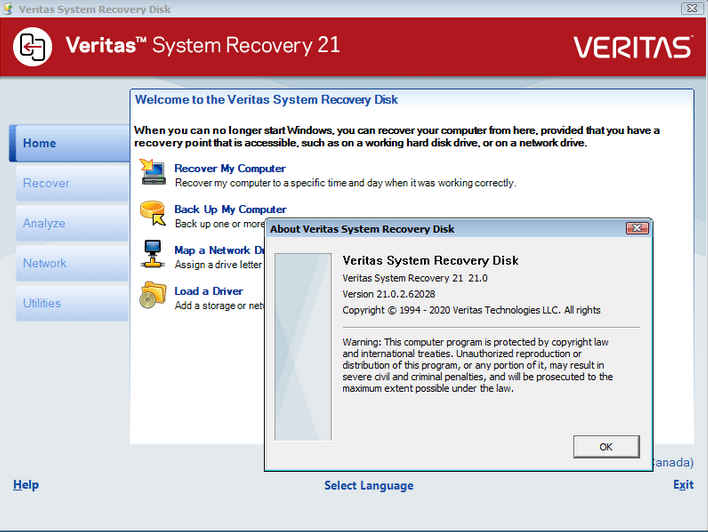Click 'Welcome to the Veritas System Recovery Disk' heading
This screenshot has width=708, height=532.
[x=266, y=100]
